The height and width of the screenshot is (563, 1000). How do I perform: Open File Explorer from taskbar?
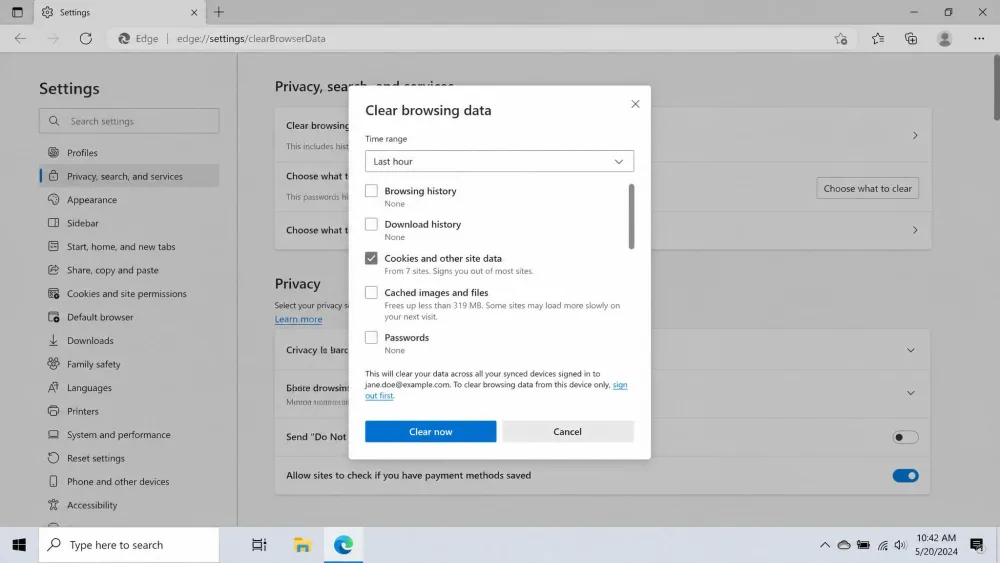coord(302,545)
